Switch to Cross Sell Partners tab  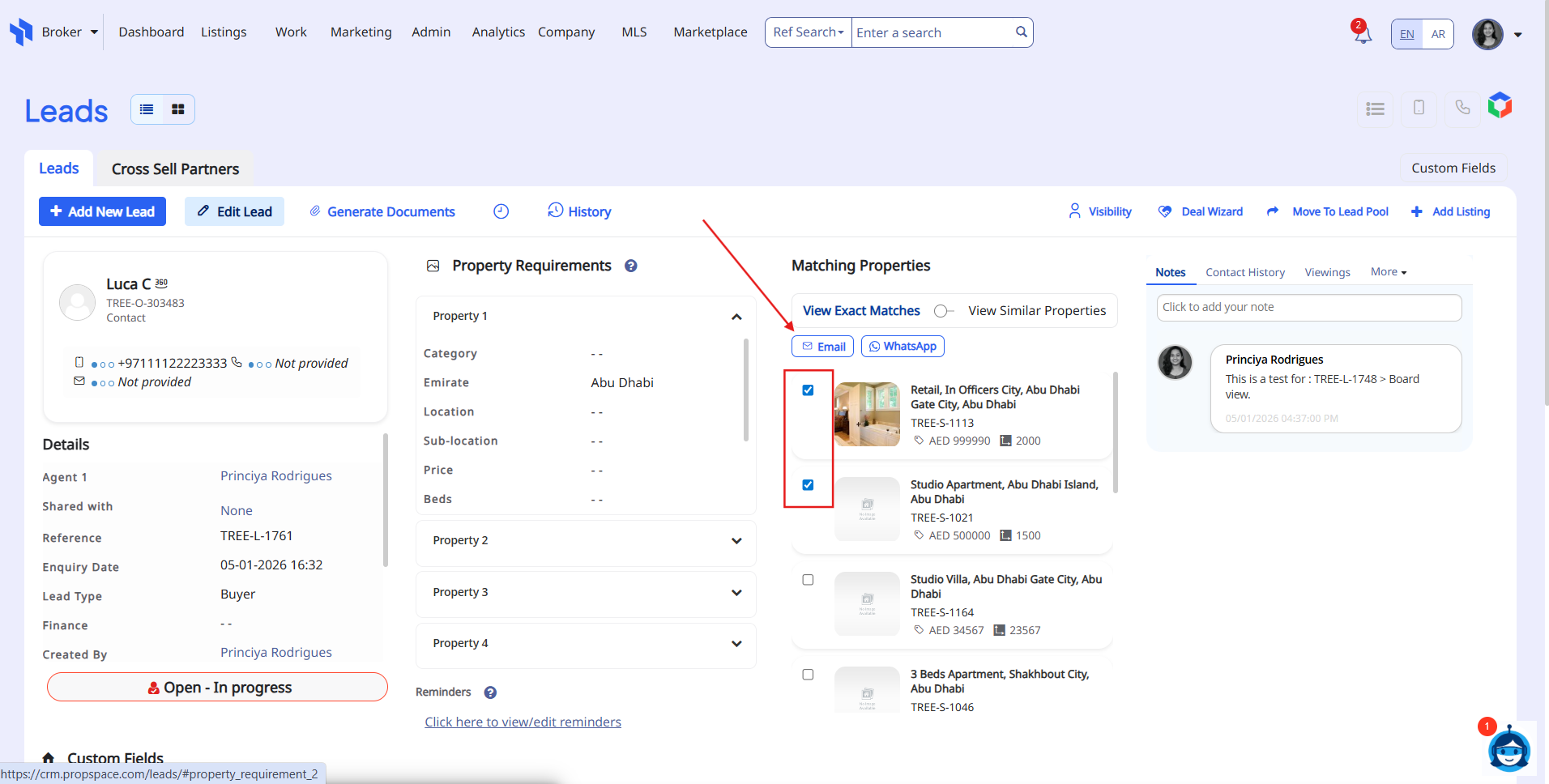click(x=175, y=169)
